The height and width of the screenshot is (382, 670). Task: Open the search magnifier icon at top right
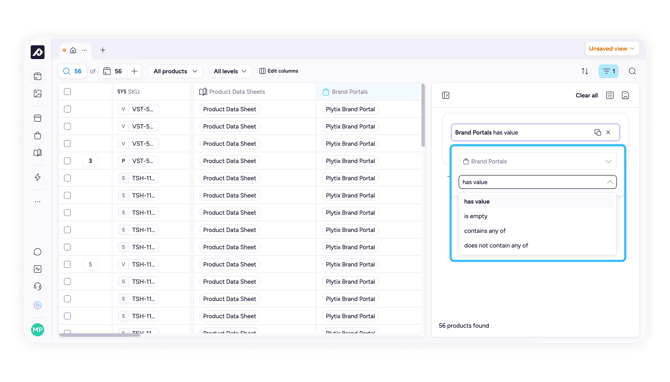(632, 71)
